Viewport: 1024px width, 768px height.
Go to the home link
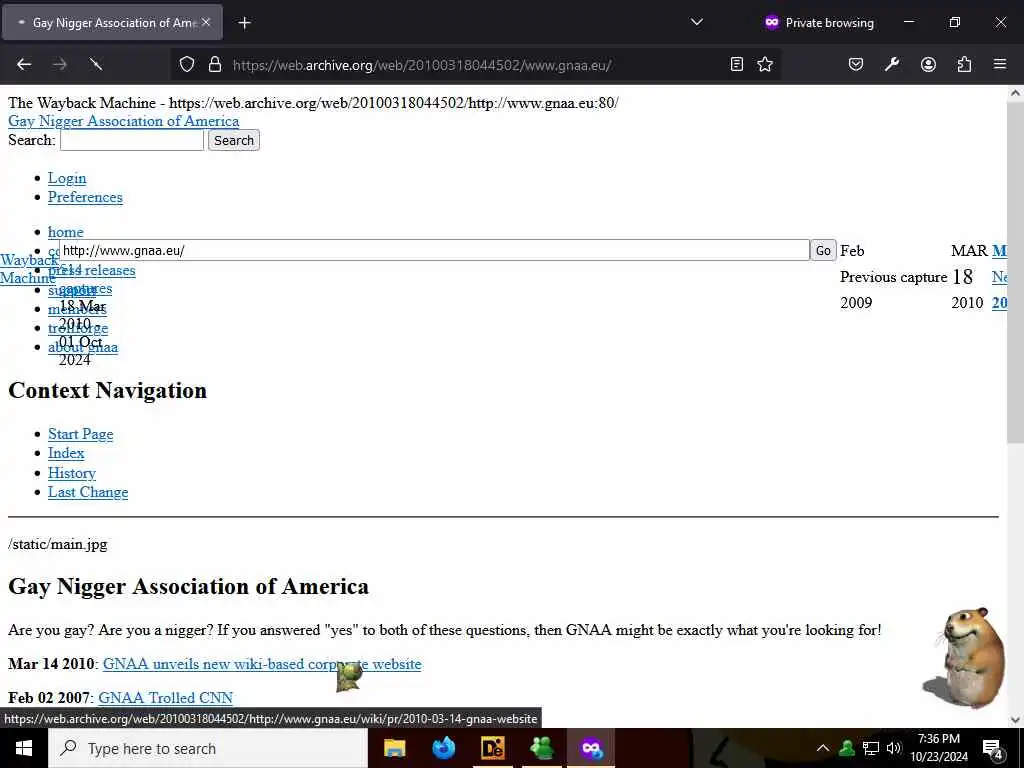(65, 232)
